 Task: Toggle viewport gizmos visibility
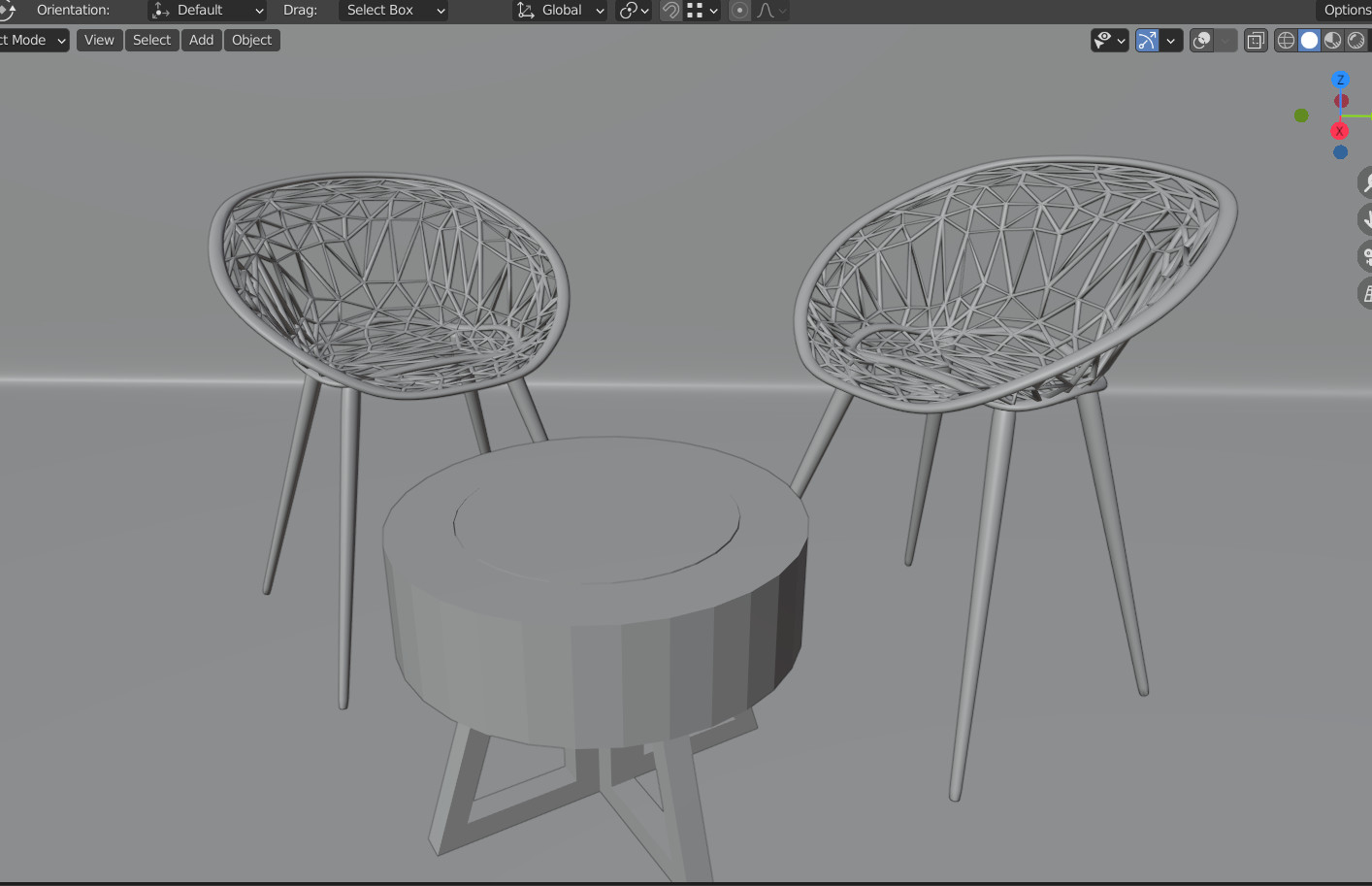click(1146, 40)
